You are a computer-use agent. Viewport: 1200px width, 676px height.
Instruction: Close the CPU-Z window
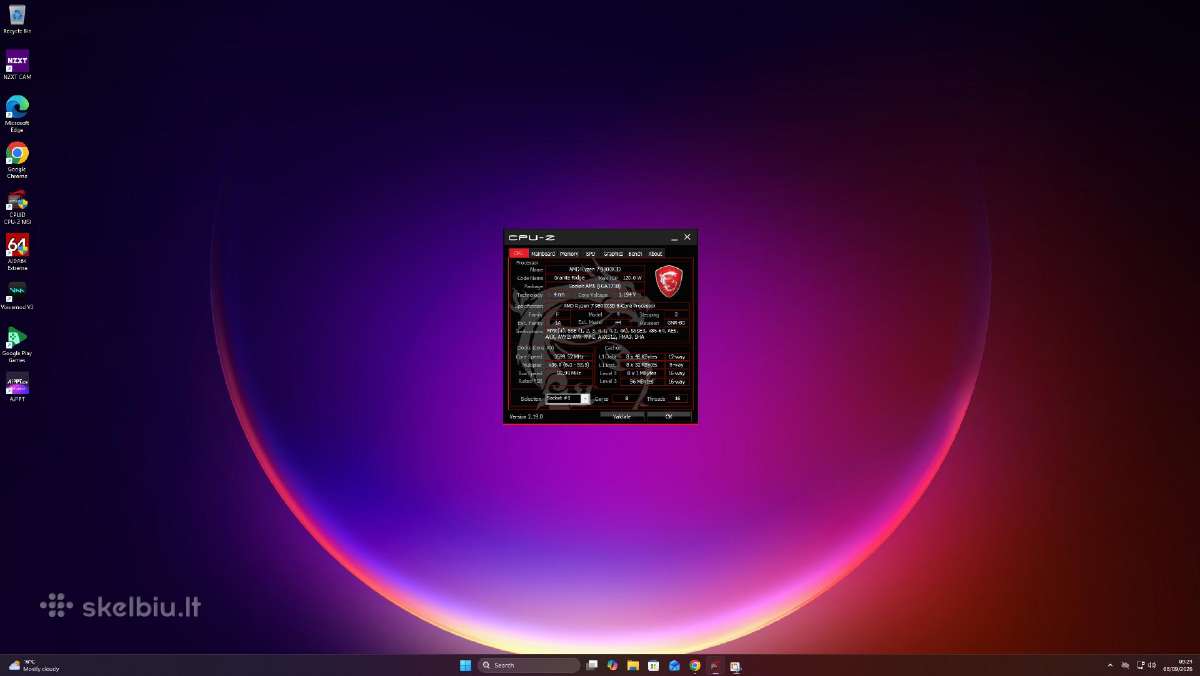coord(687,237)
